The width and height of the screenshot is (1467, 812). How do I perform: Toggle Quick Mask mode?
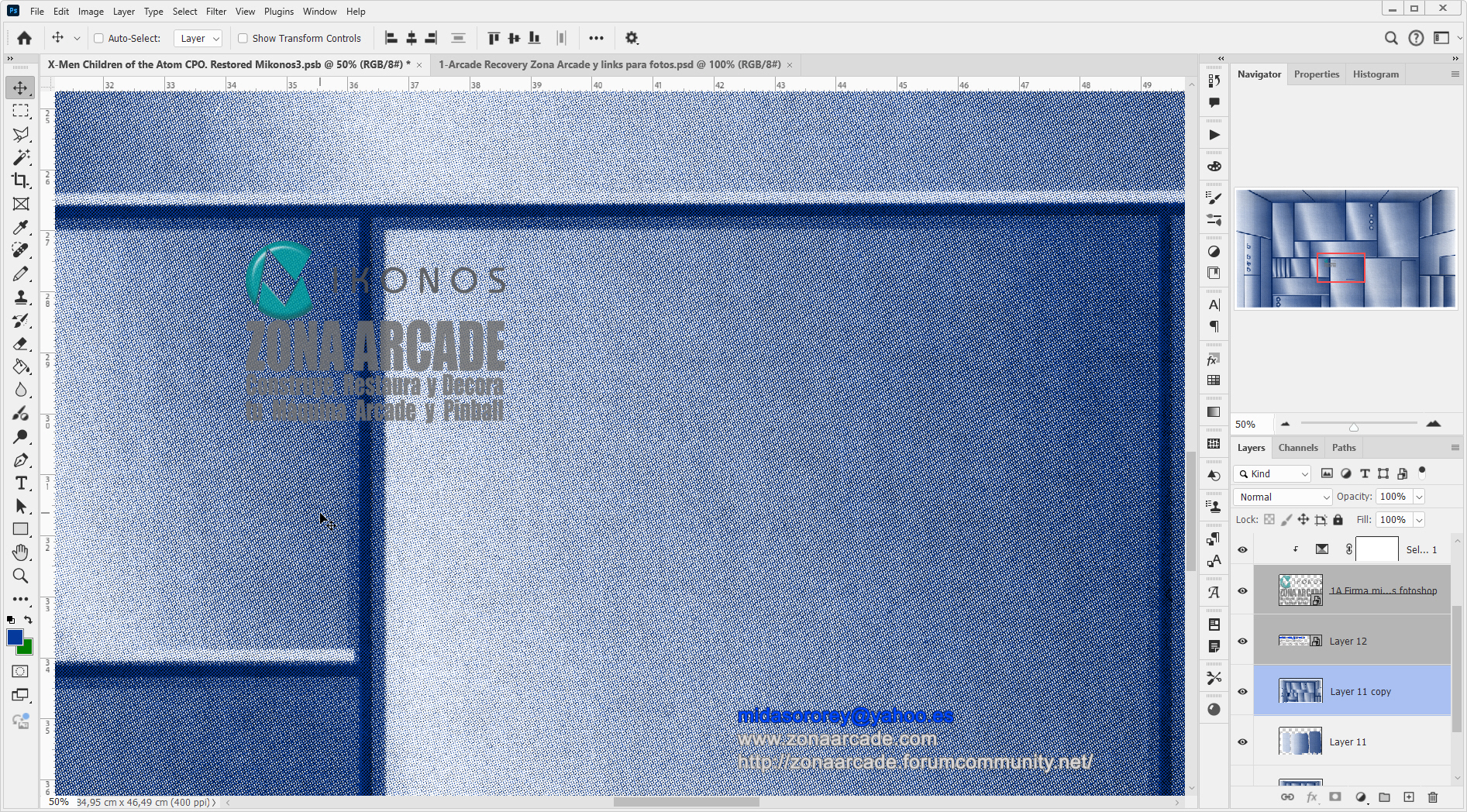point(21,671)
